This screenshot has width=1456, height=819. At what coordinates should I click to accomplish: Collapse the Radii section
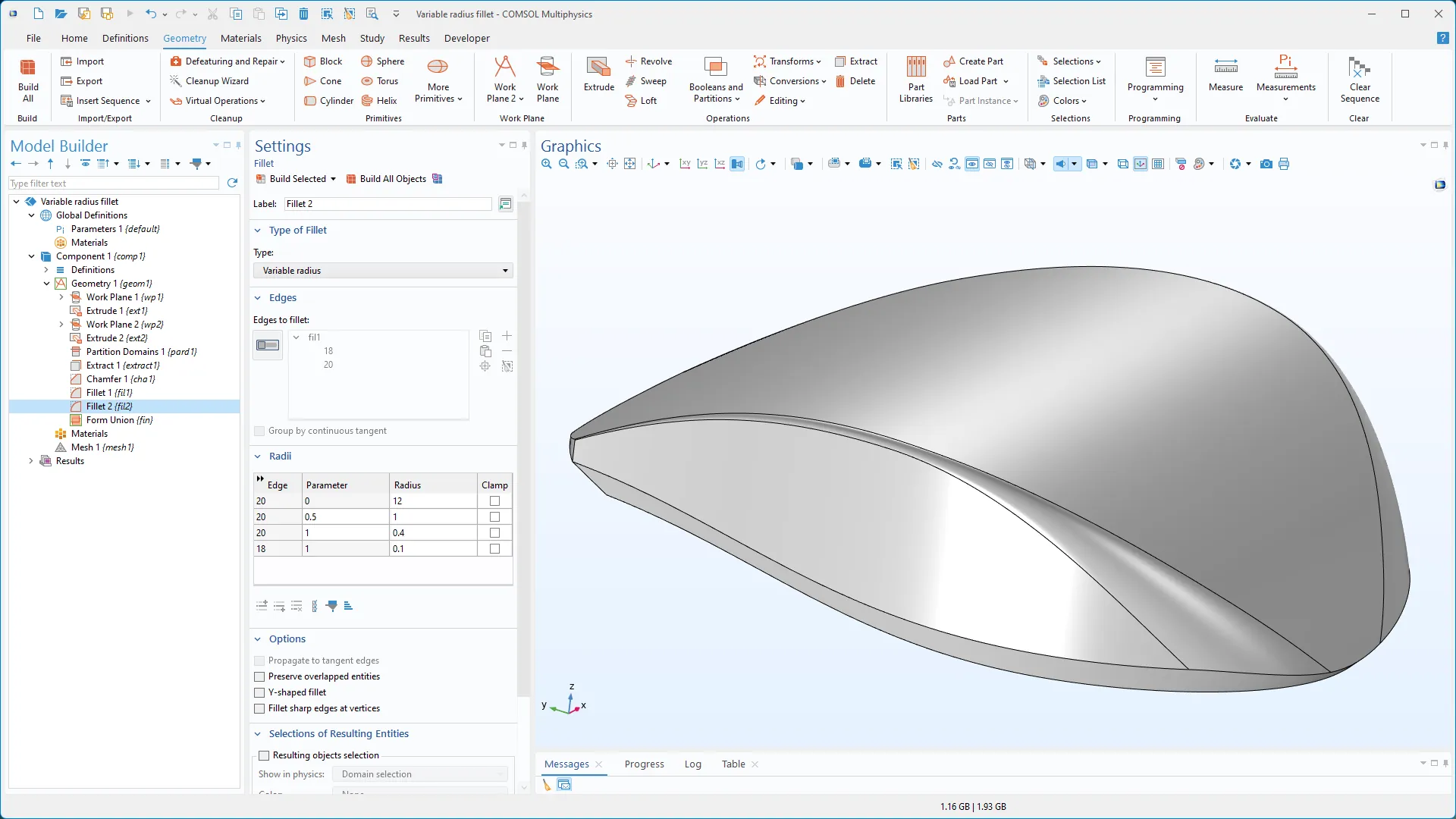click(x=258, y=457)
